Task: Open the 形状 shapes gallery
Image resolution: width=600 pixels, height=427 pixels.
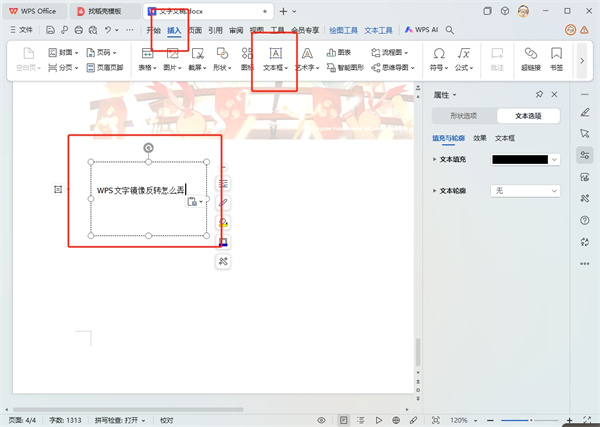Action: pos(222,59)
